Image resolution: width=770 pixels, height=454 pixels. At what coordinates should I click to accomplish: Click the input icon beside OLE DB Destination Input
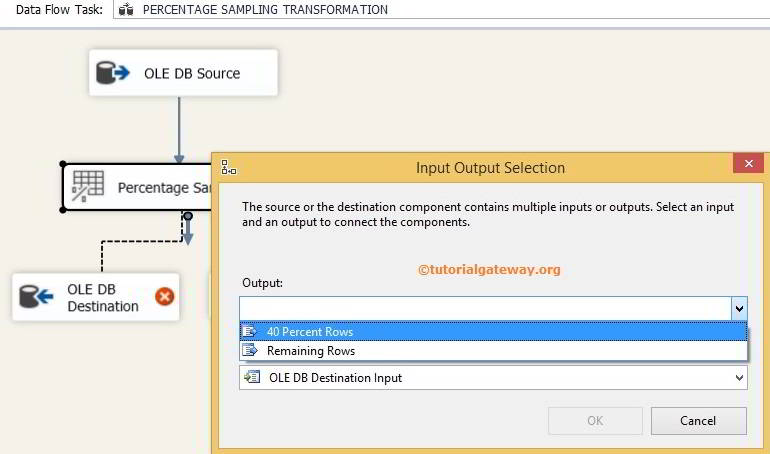(x=252, y=377)
